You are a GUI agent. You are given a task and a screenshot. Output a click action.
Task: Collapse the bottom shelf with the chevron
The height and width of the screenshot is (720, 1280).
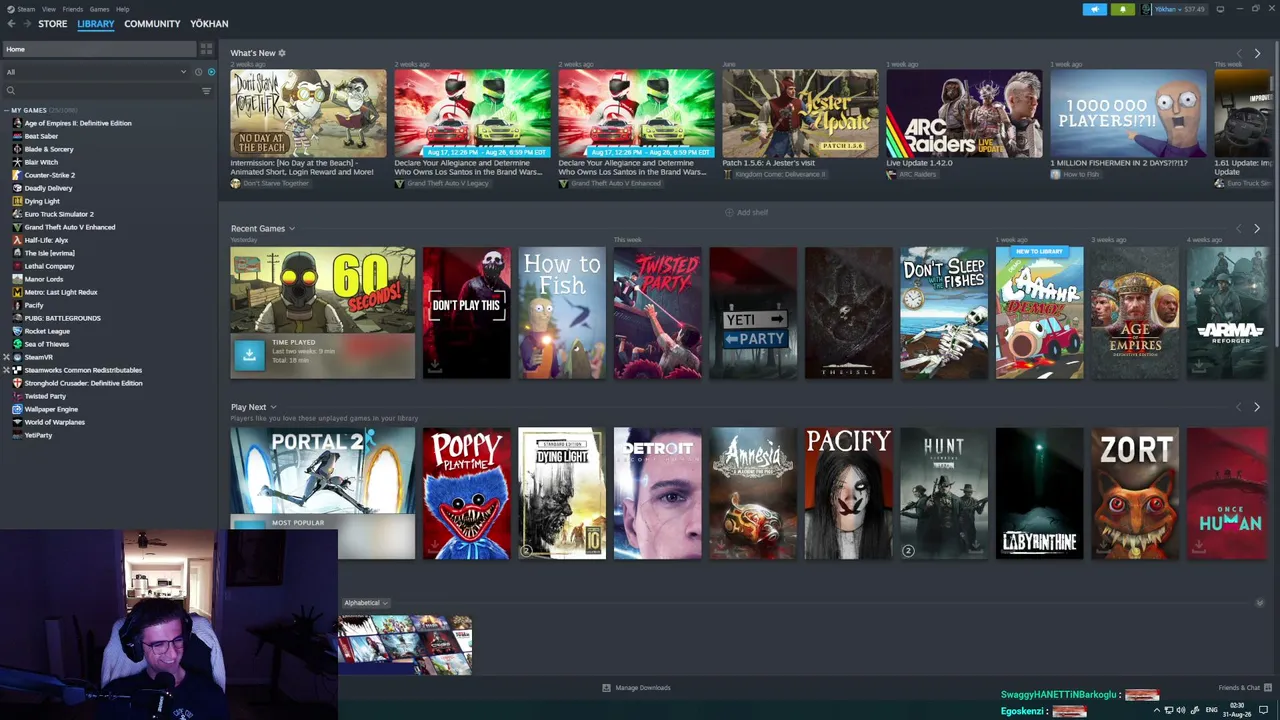click(x=1259, y=603)
